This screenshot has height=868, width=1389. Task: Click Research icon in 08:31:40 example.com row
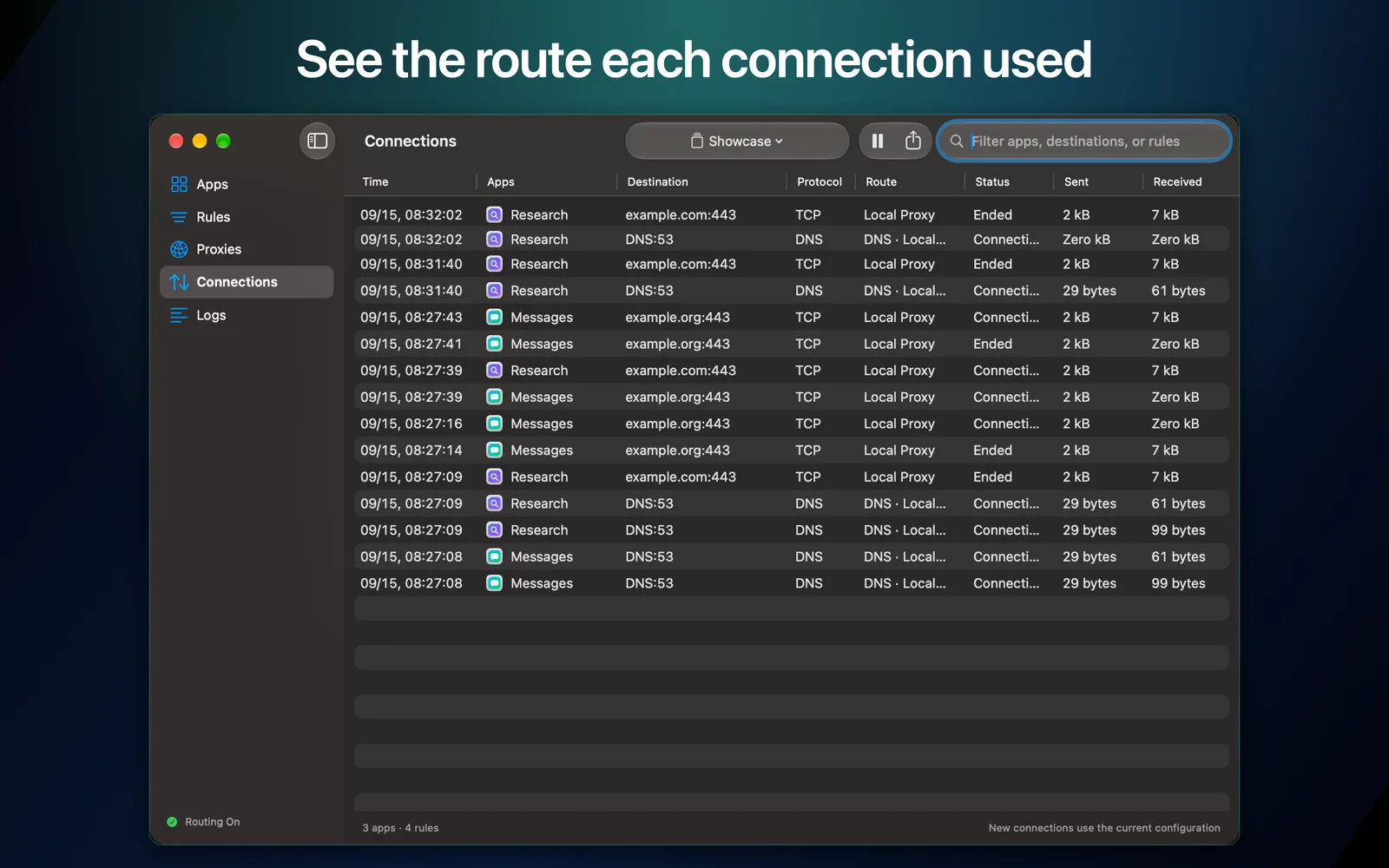click(x=494, y=264)
